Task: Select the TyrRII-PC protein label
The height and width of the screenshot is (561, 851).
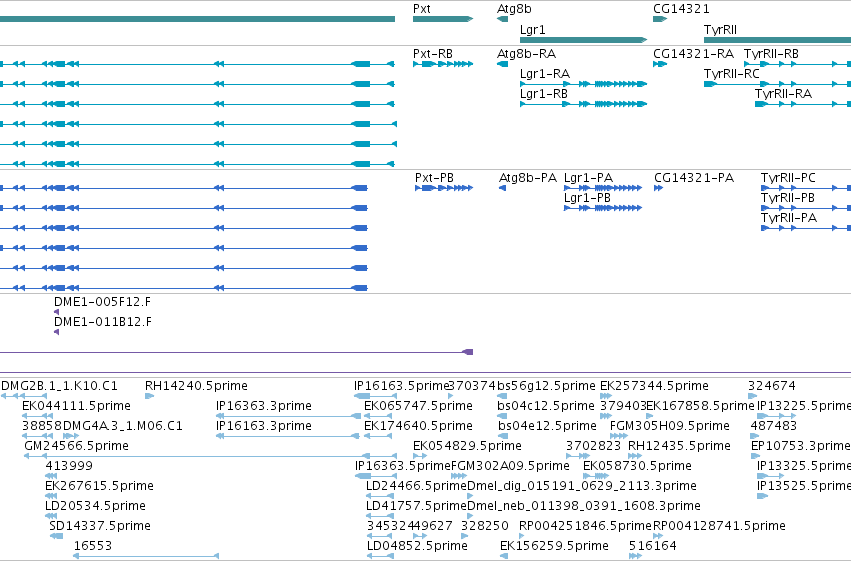Action: point(788,178)
